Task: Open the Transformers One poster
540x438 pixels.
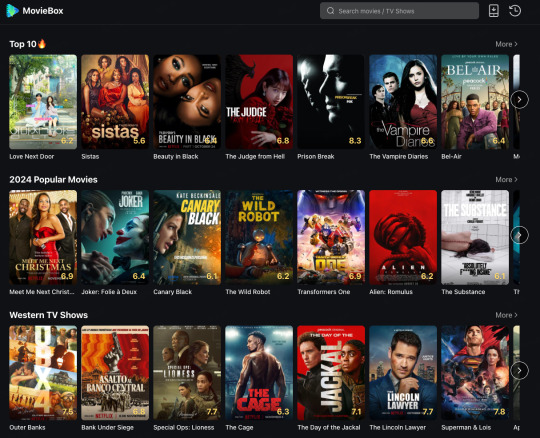Action: point(331,237)
